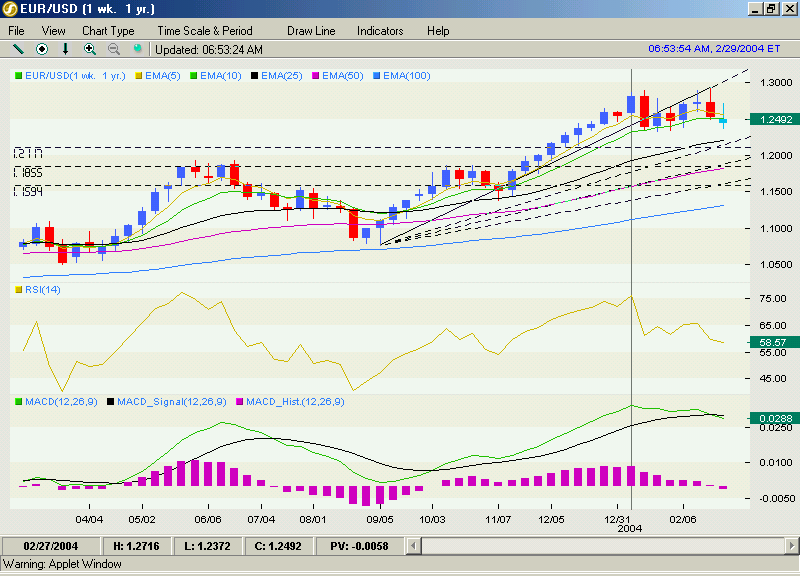Activate the crosshair target tool
Viewport: 800px width, 576px height.
42,49
